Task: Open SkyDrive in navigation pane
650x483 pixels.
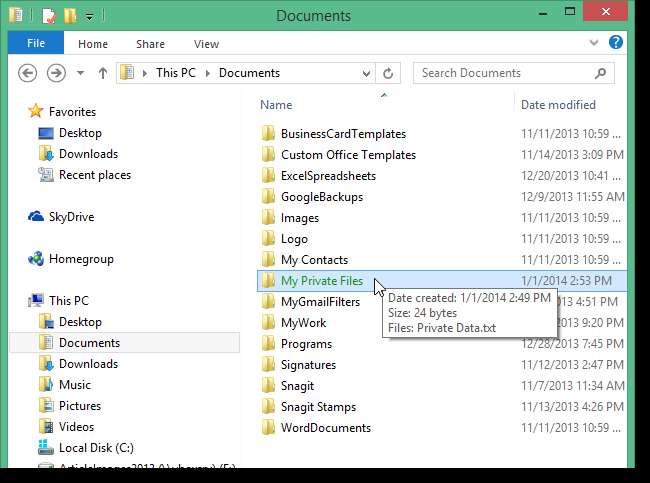Action: (x=71, y=217)
